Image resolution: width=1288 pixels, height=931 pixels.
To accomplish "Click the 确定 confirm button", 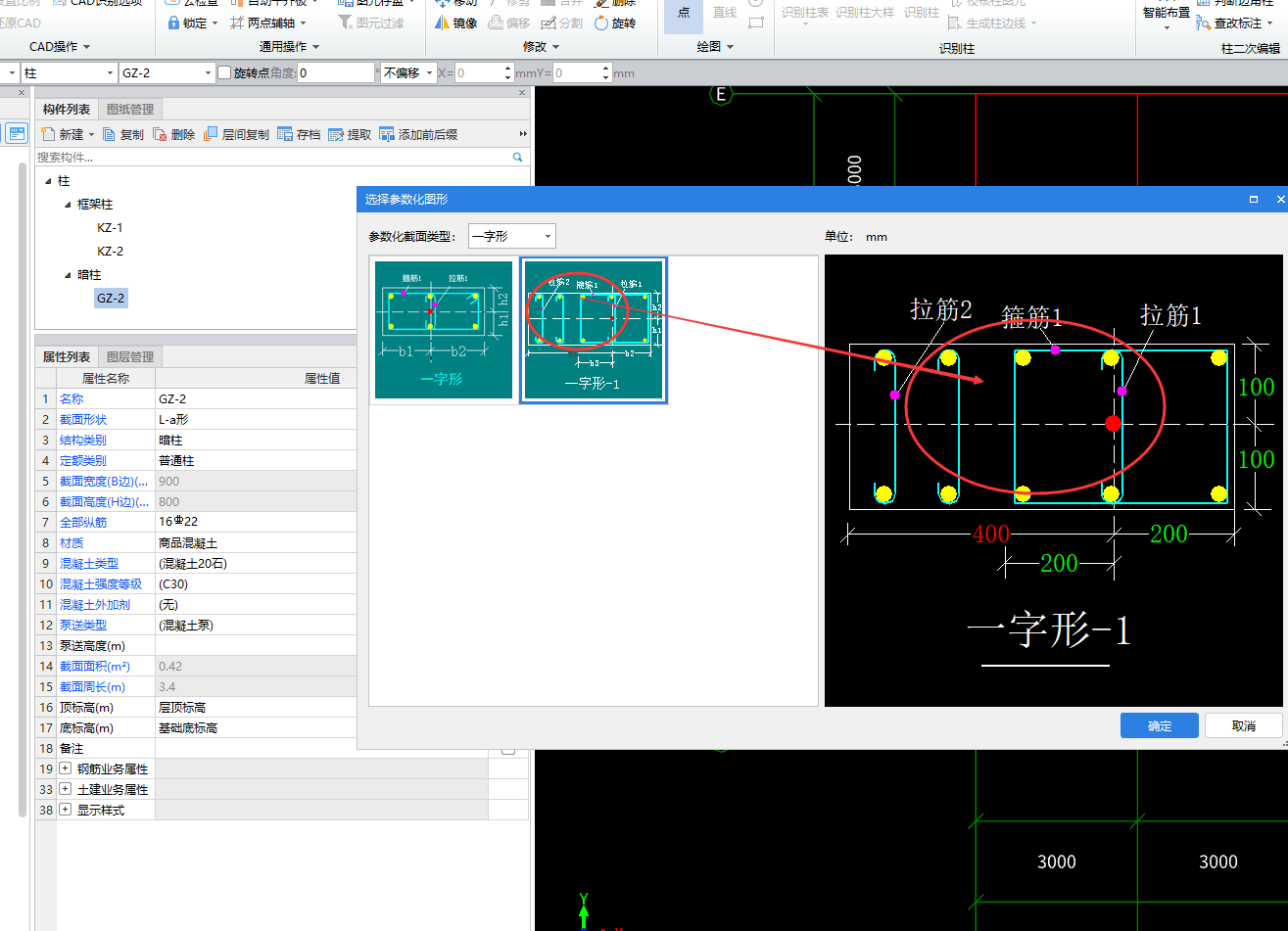I will click(1160, 725).
